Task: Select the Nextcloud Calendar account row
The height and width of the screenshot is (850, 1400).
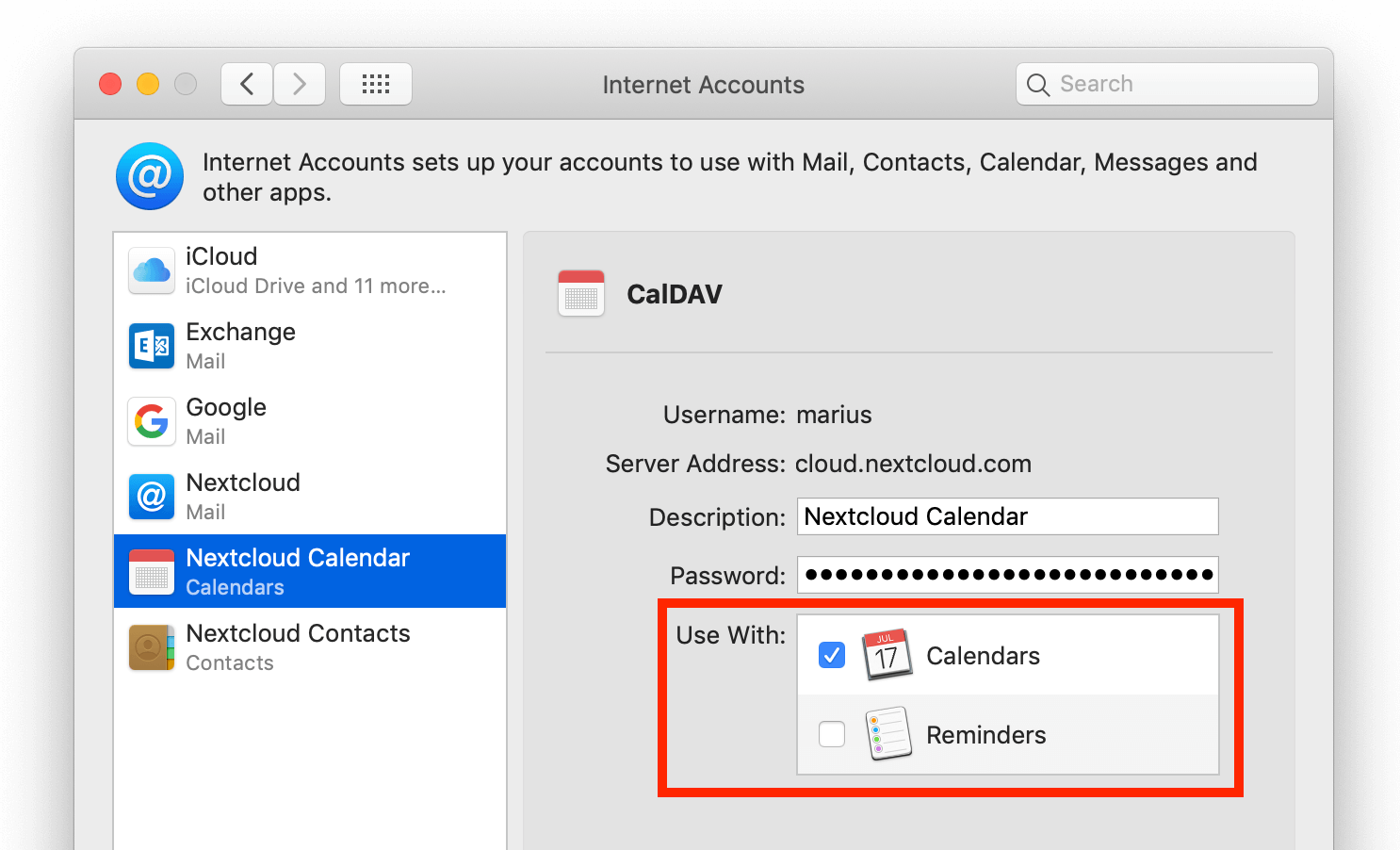Action: coord(310,571)
